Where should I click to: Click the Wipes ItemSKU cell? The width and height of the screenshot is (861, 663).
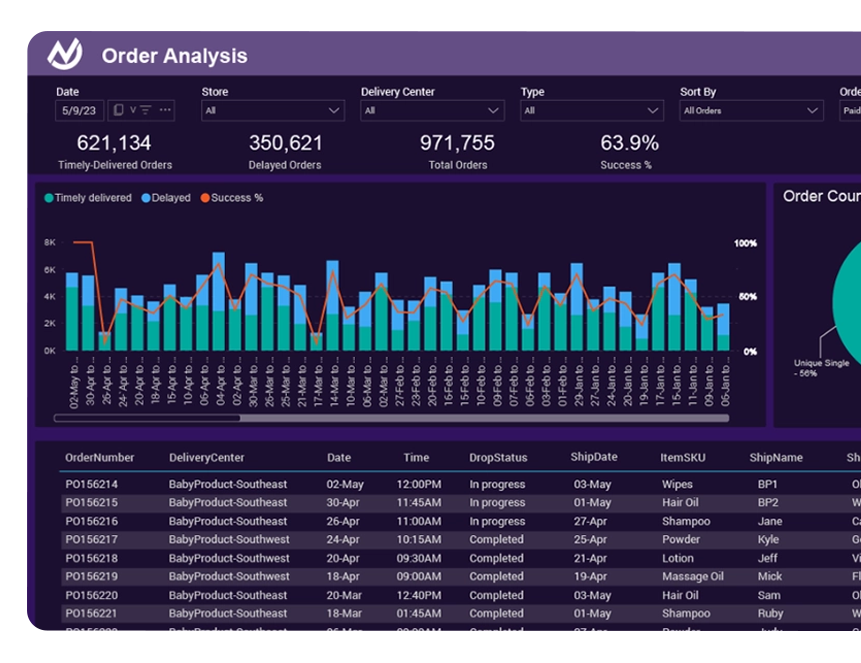pos(677,484)
